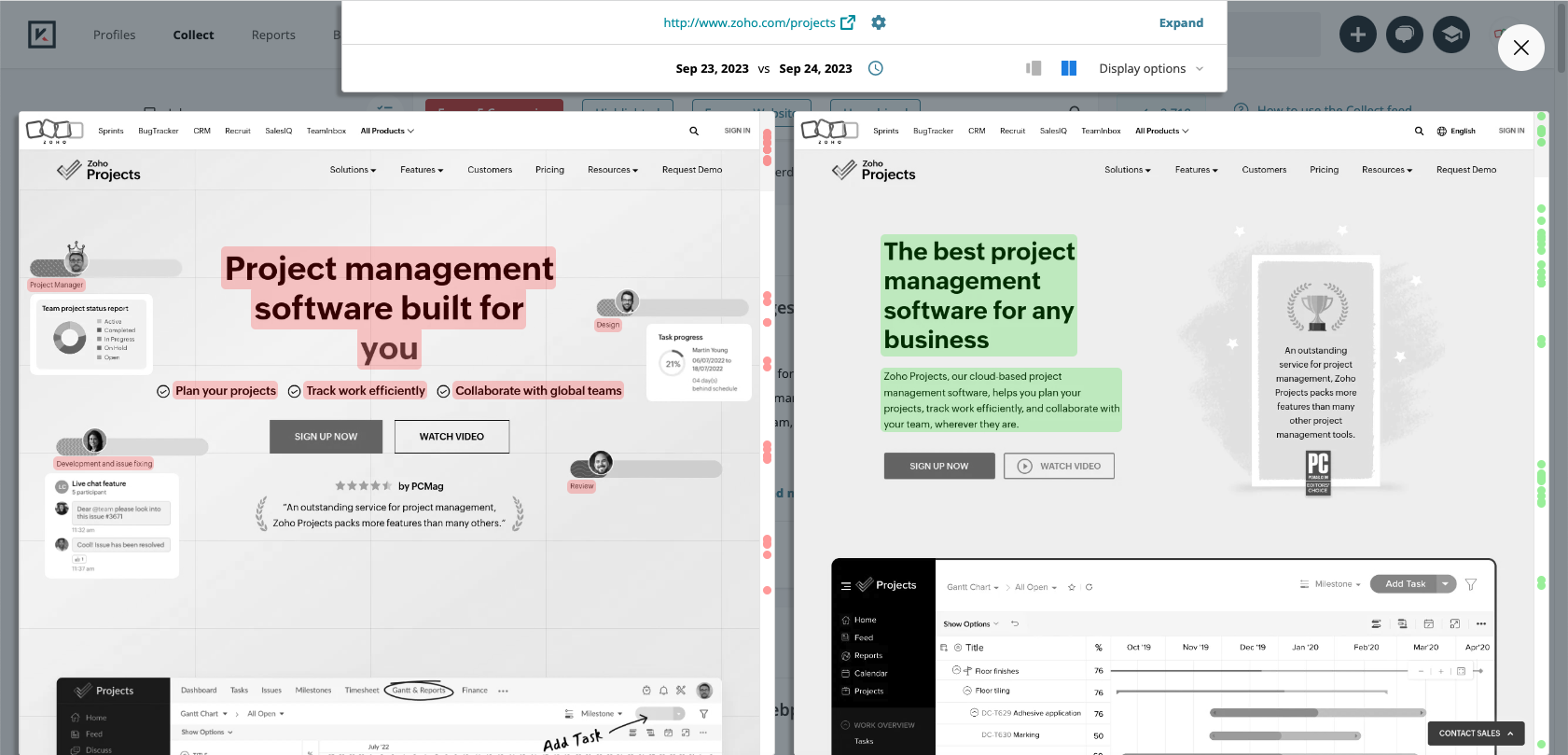
Task: Open the chat bubble icon in header
Action: pyautogui.click(x=1404, y=35)
